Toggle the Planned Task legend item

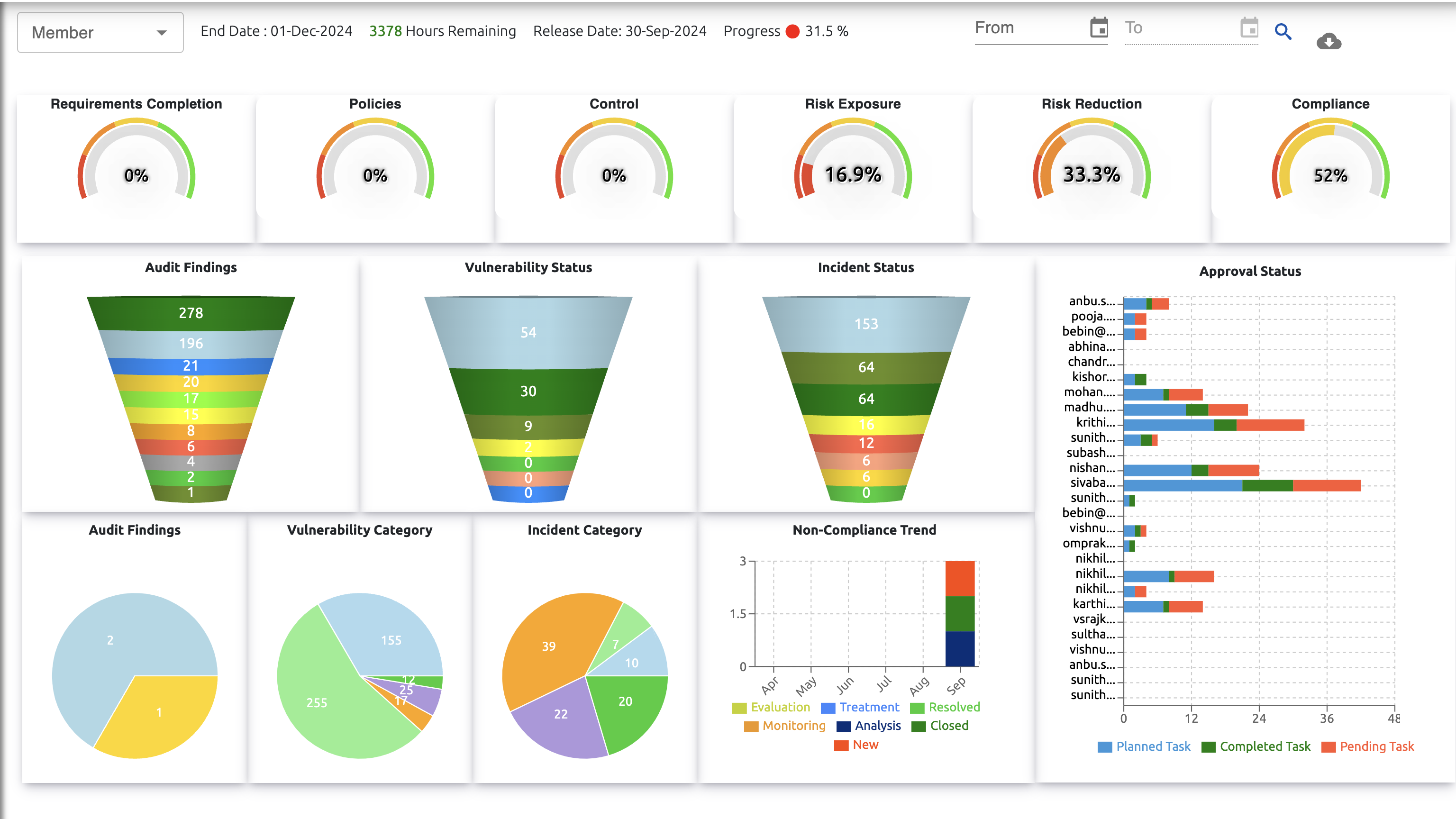(1144, 746)
